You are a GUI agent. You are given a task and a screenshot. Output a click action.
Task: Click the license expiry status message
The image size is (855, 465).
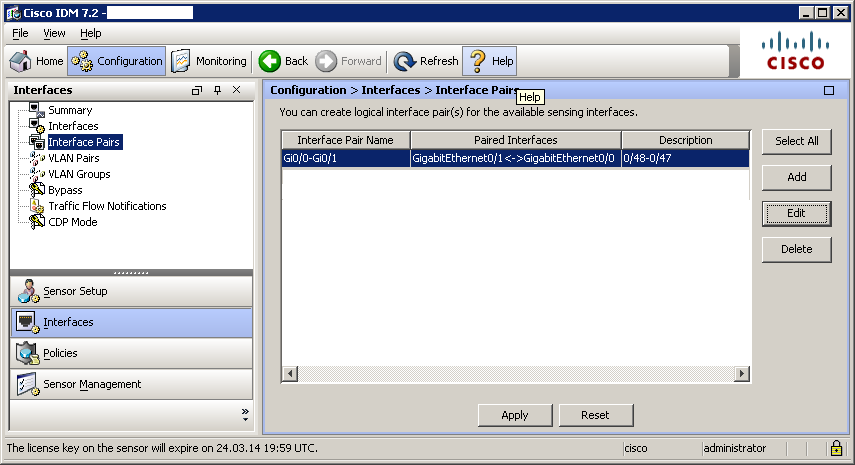click(x=162, y=448)
